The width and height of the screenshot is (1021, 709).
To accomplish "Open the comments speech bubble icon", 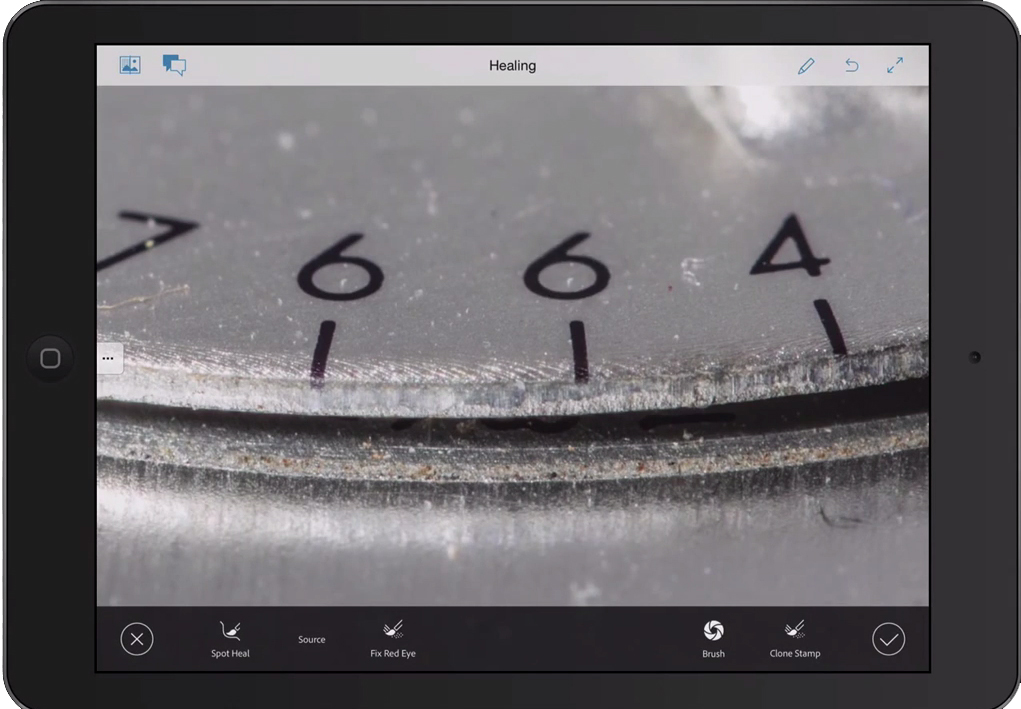I will [174, 65].
